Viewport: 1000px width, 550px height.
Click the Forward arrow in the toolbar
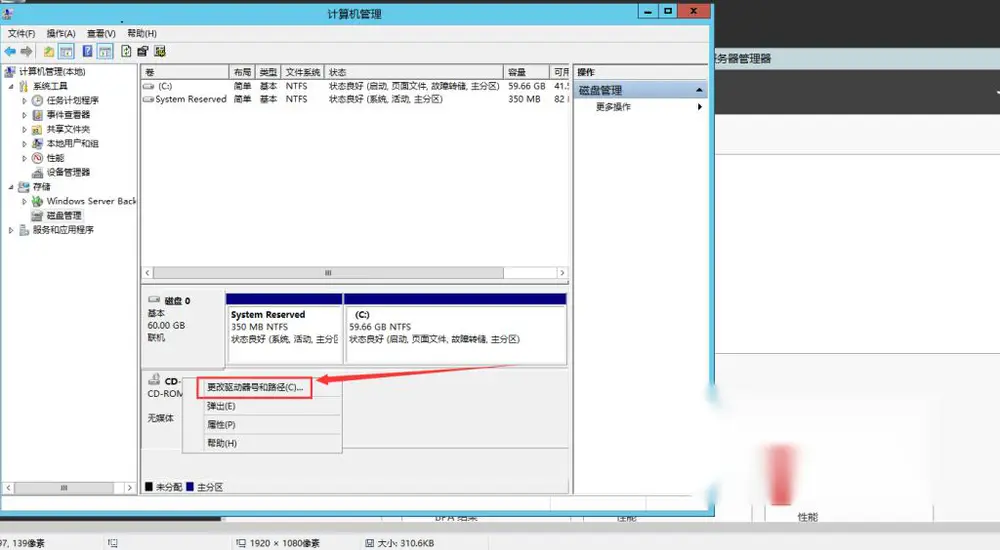26,52
